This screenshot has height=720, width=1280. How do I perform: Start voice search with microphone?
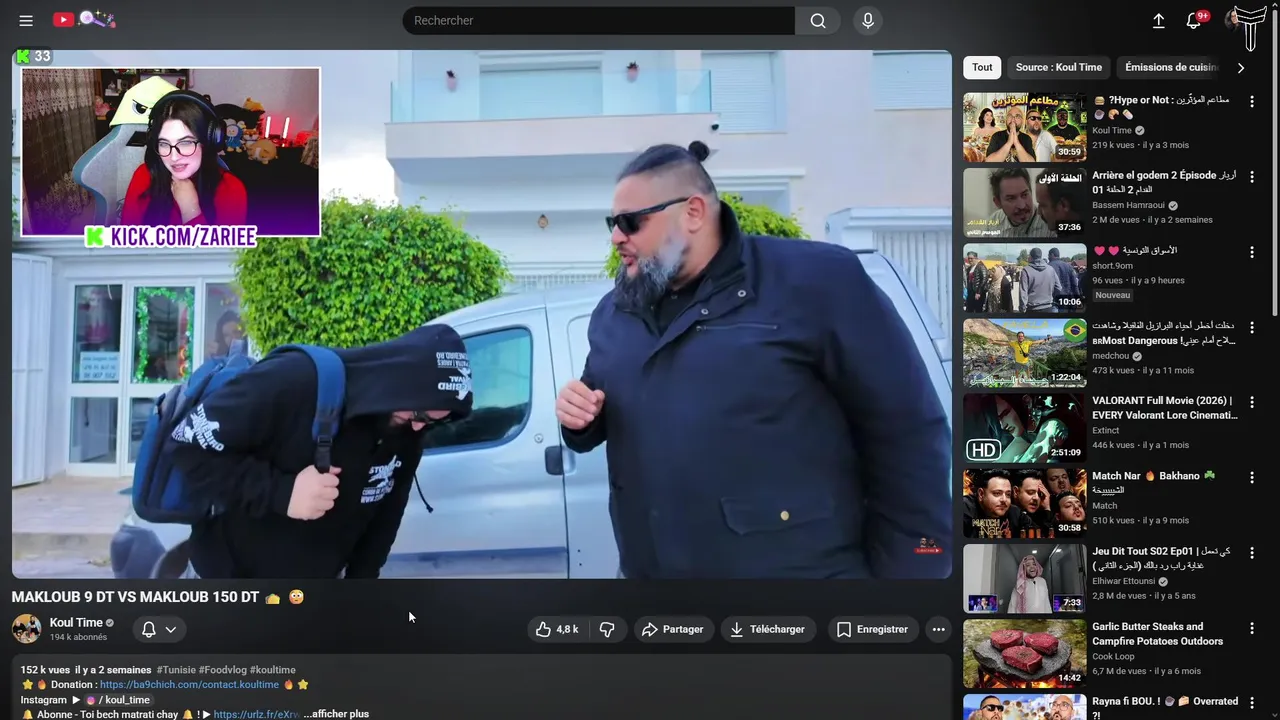click(x=868, y=20)
